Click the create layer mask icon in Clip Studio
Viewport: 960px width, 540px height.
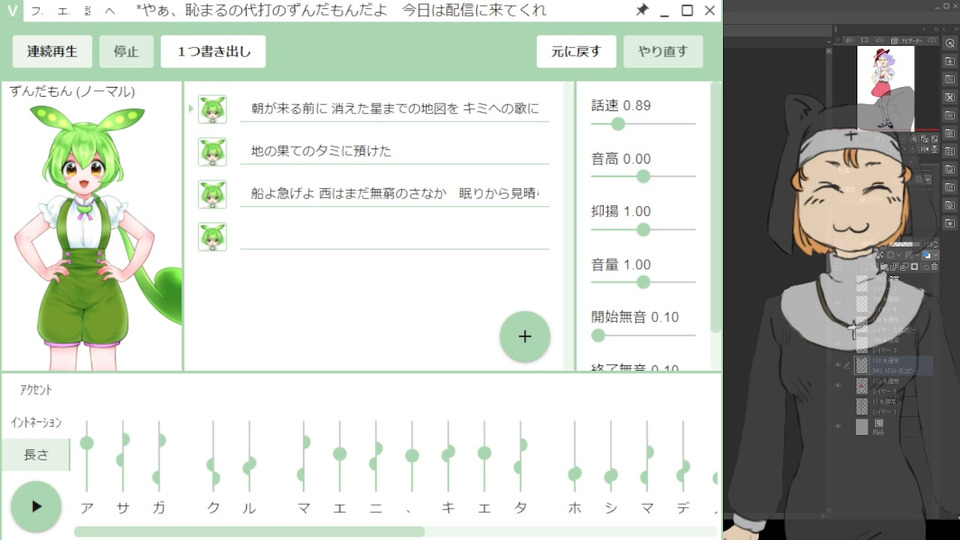pos(915,267)
